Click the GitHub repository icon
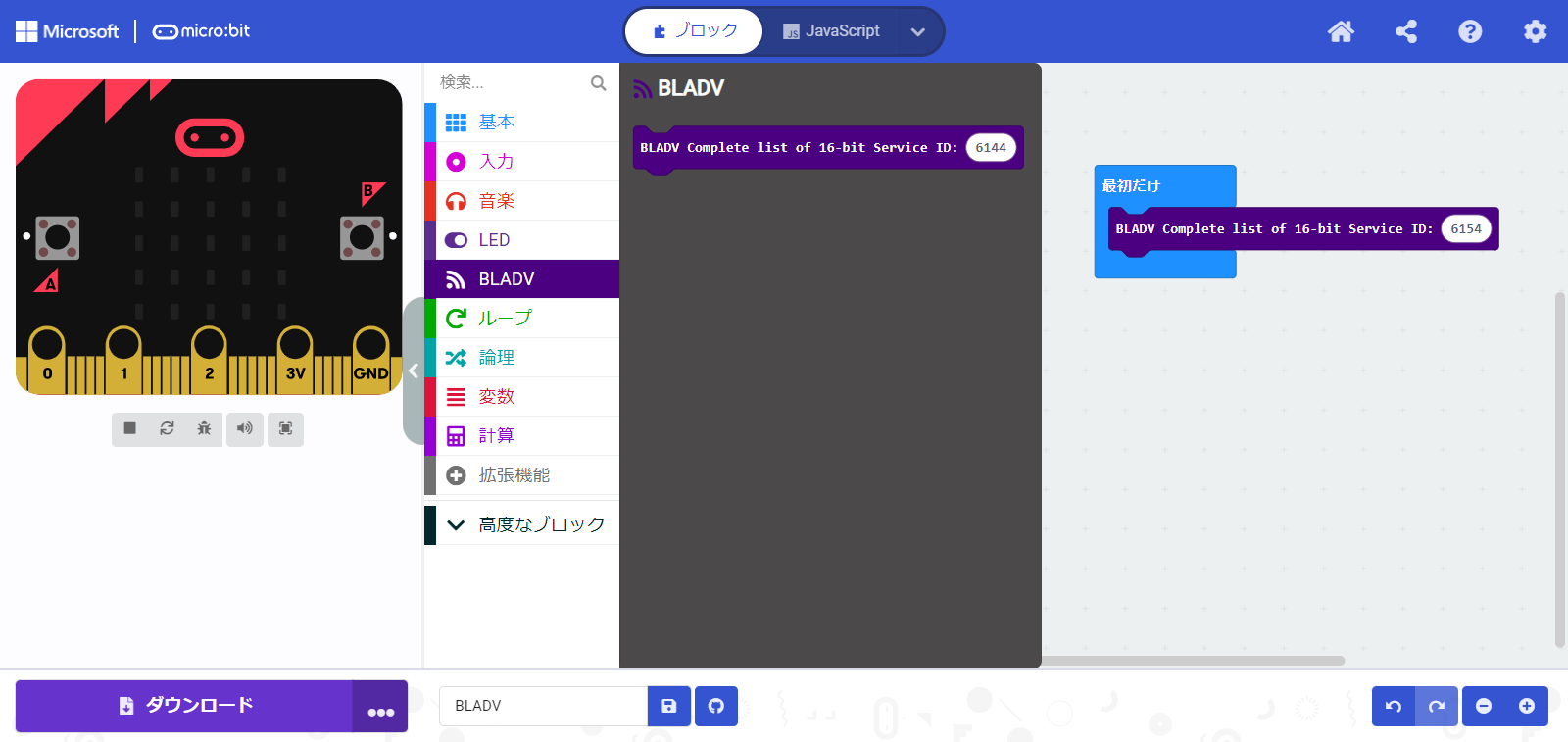 716,706
